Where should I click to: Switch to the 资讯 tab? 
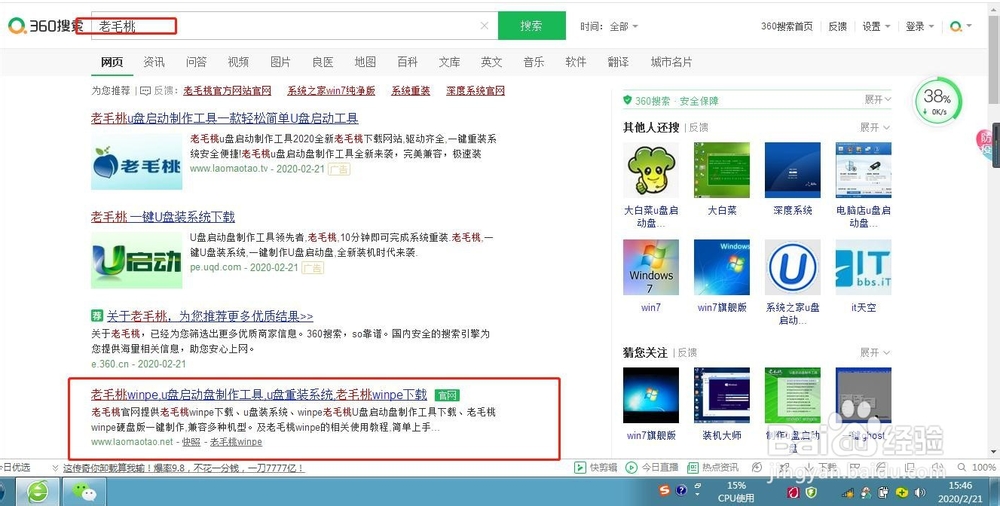click(x=154, y=62)
